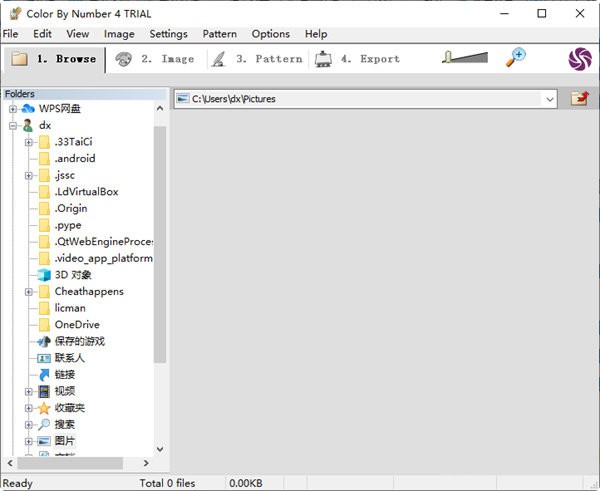Open the path dropdown for C:\Users\dx\Pictures
This screenshot has height=491, width=600.
pyautogui.click(x=550, y=99)
